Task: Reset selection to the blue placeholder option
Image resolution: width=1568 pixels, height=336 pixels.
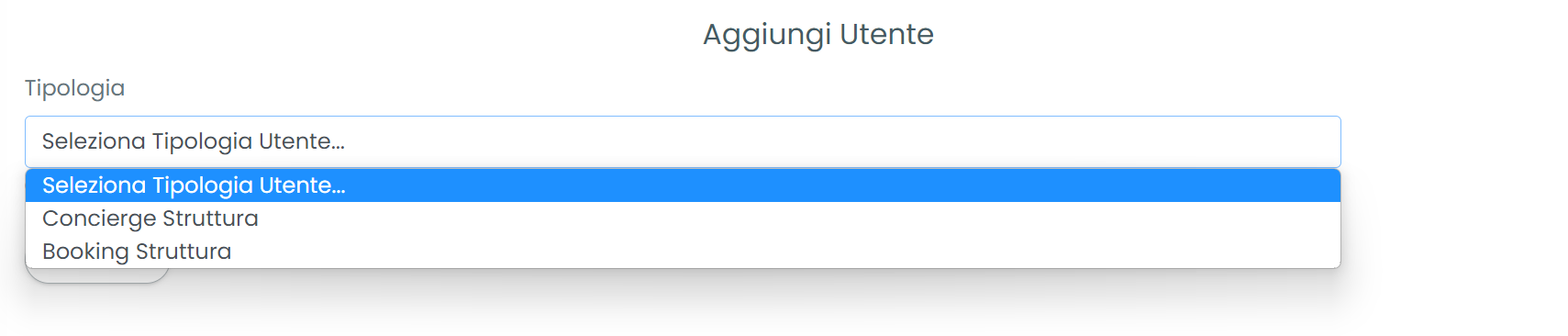Action: coord(683,185)
